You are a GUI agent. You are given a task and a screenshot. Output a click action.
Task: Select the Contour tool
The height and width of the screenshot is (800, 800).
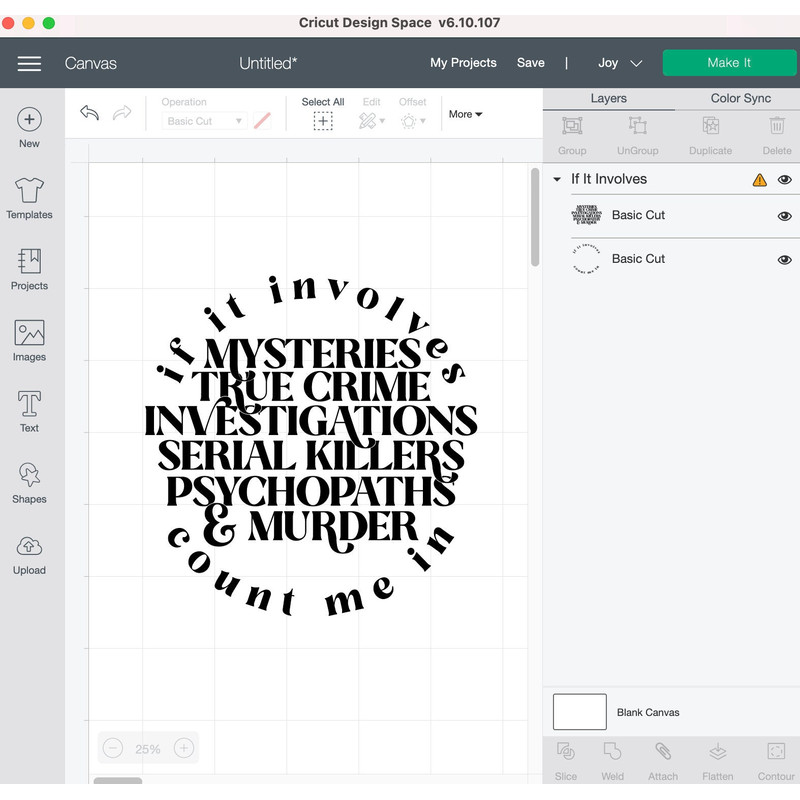pyautogui.click(x=776, y=760)
